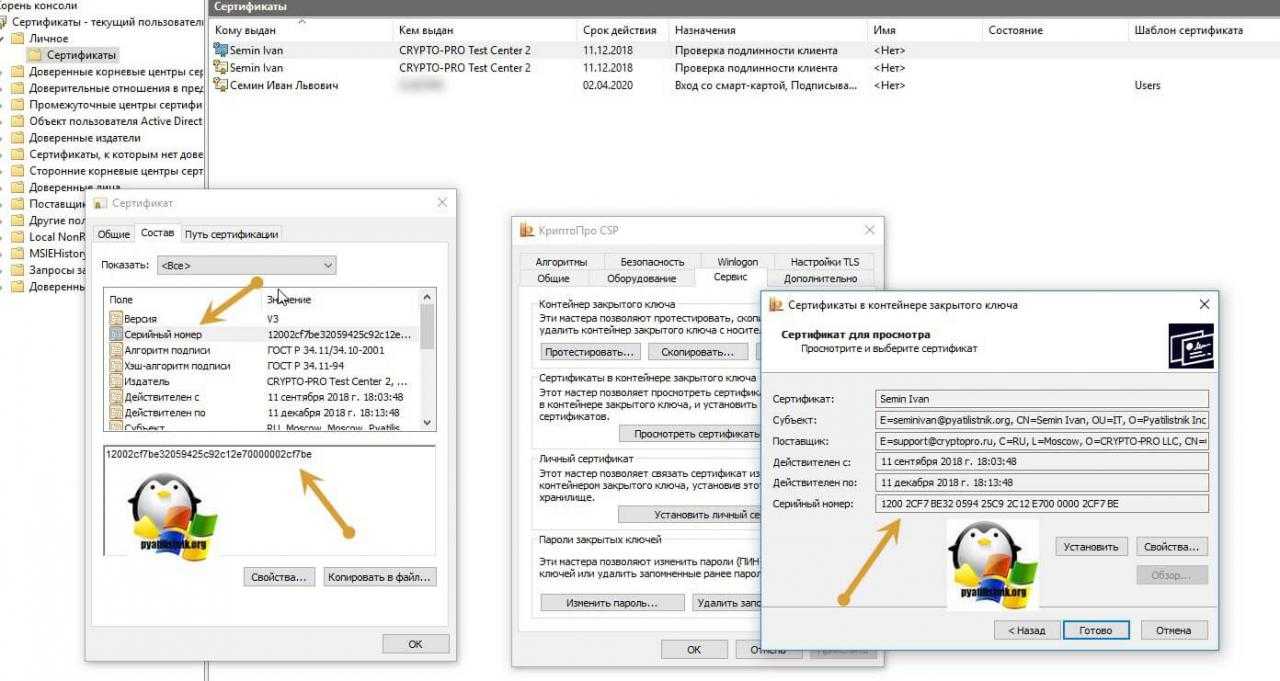Open the Показать dropdown with <Все>
Viewport: 1280px width, 681px height.
(x=247, y=265)
